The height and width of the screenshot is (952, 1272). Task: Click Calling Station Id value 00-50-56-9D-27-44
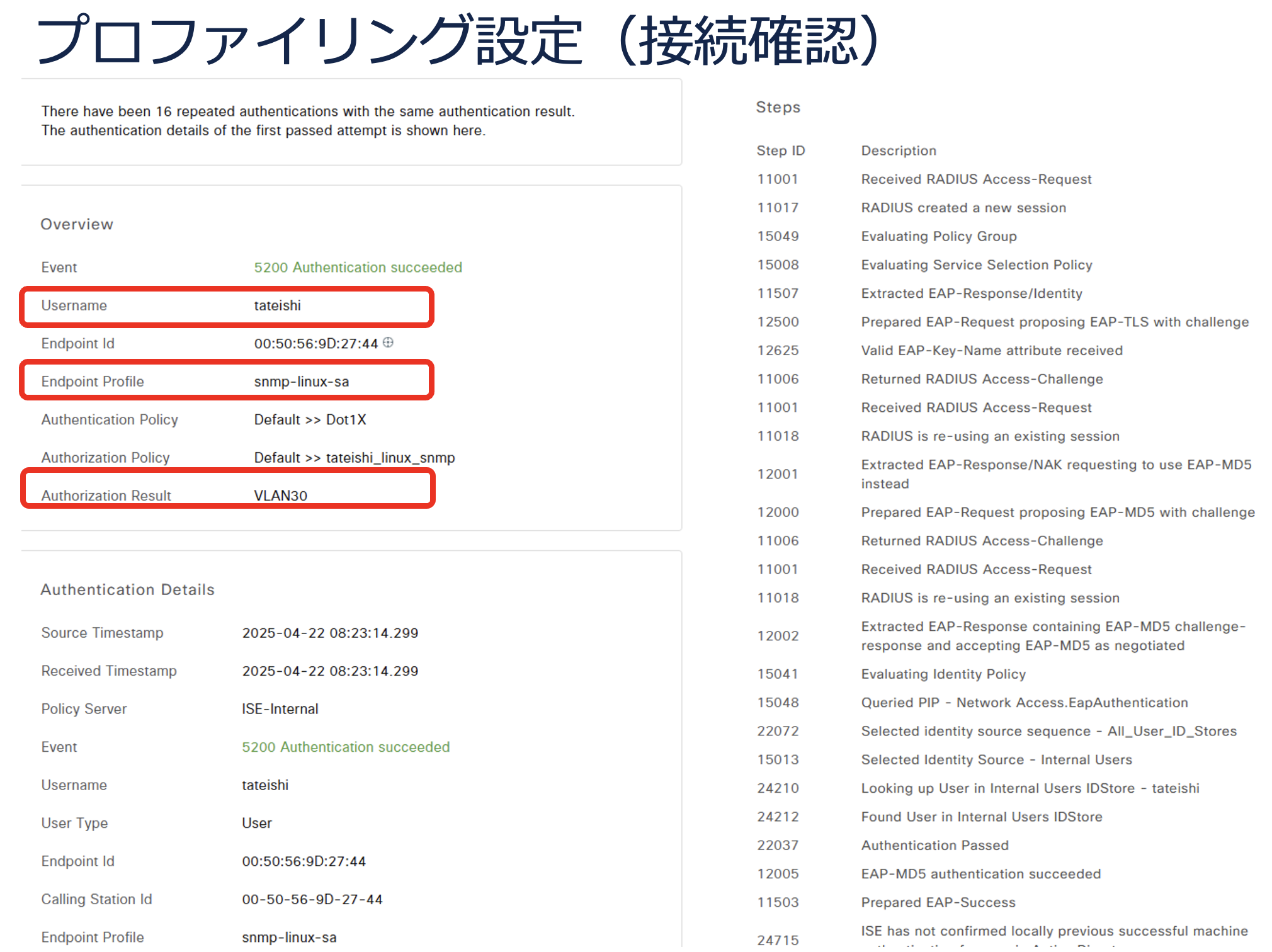pyautogui.click(x=312, y=899)
